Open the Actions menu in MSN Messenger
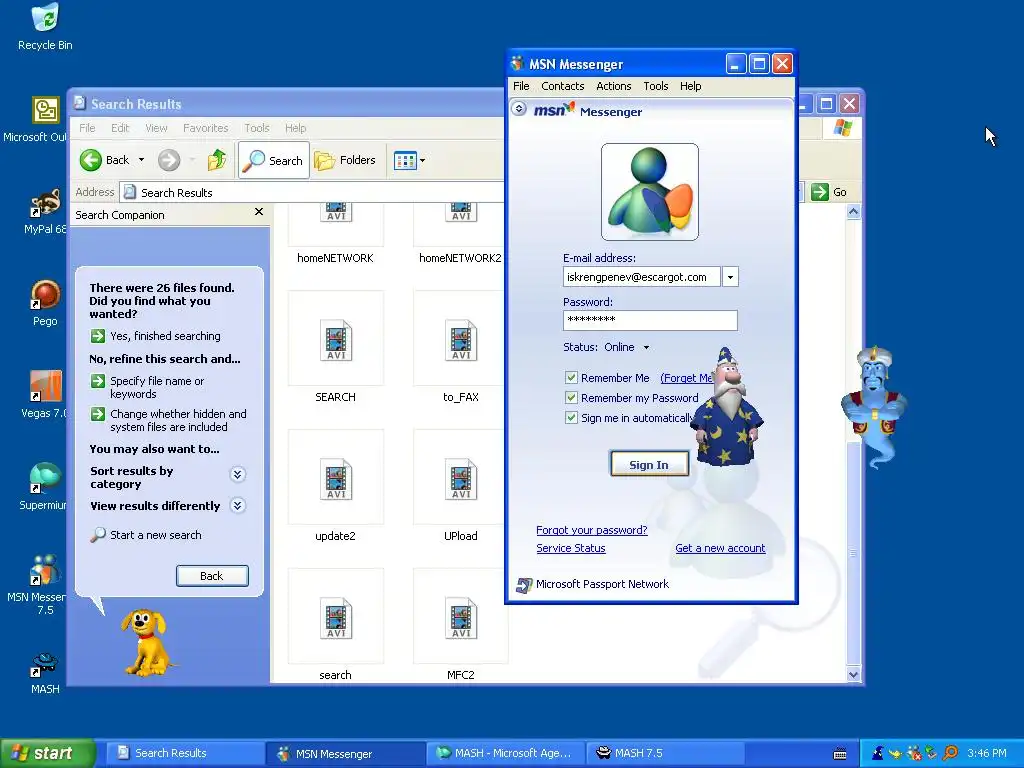Viewport: 1024px width, 768px height. coord(613,86)
